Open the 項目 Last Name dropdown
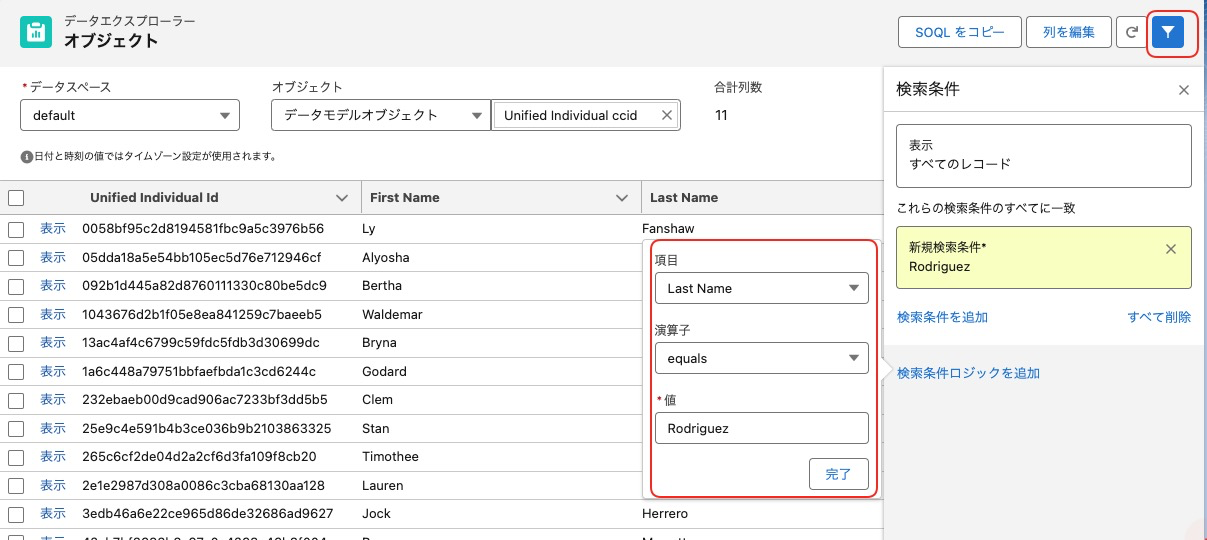Image resolution: width=1207 pixels, height=540 pixels. tap(761, 288)
